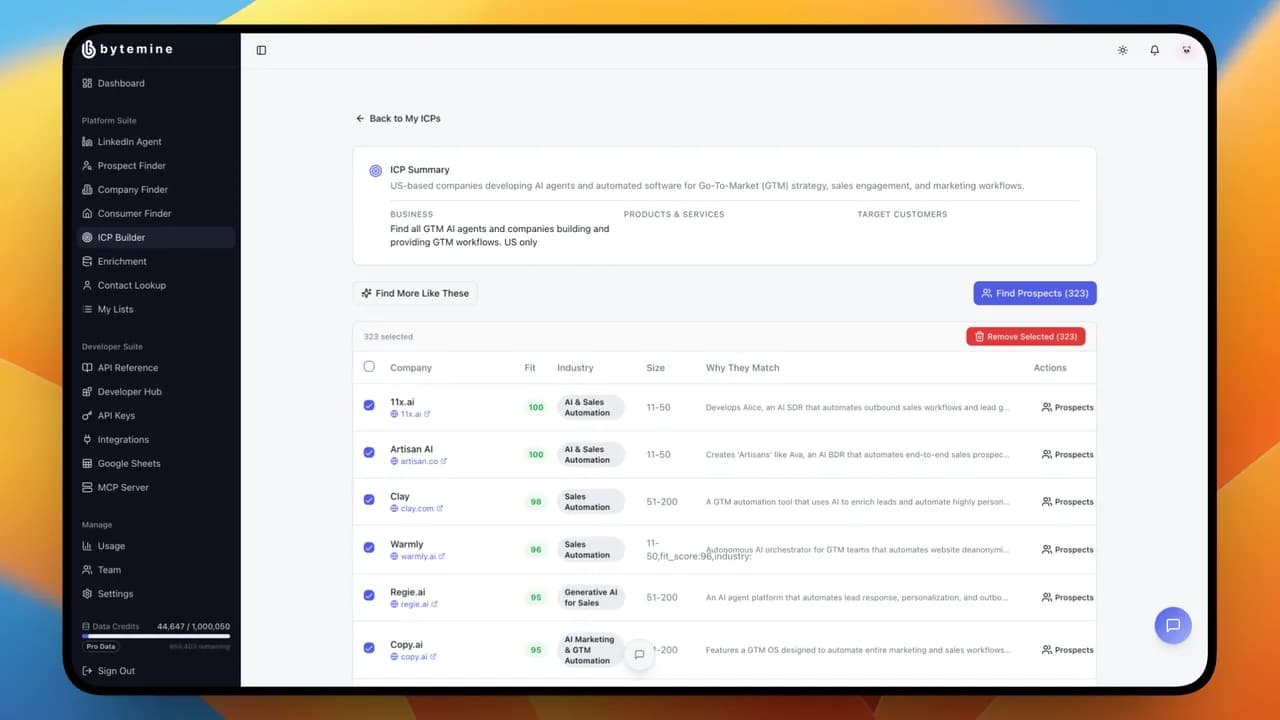Click Find Prospects (323) button
The height and width of the screenshot is (720, 1280).
pyautogui.click(x=1035, y=293)
